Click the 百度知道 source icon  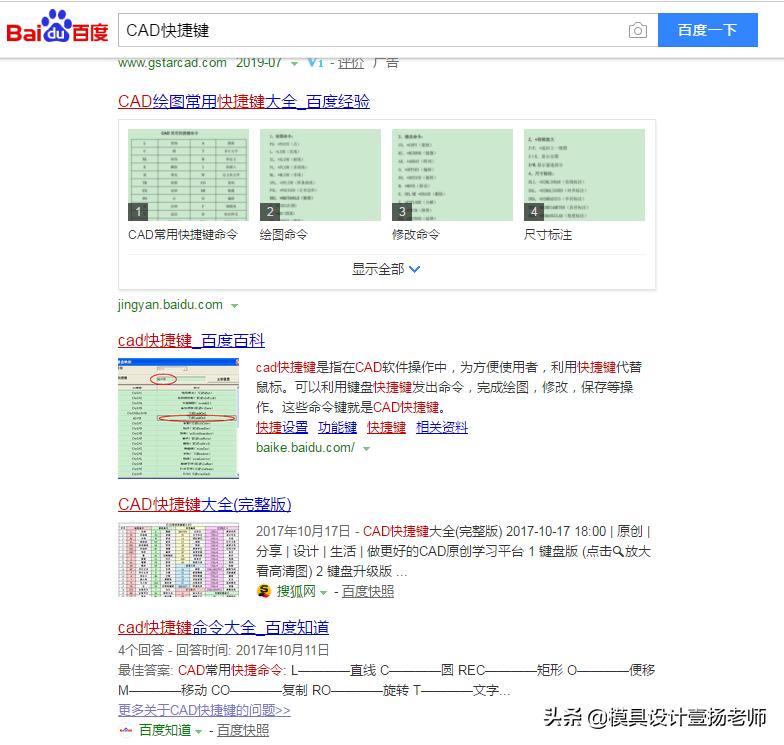point(126,730)
